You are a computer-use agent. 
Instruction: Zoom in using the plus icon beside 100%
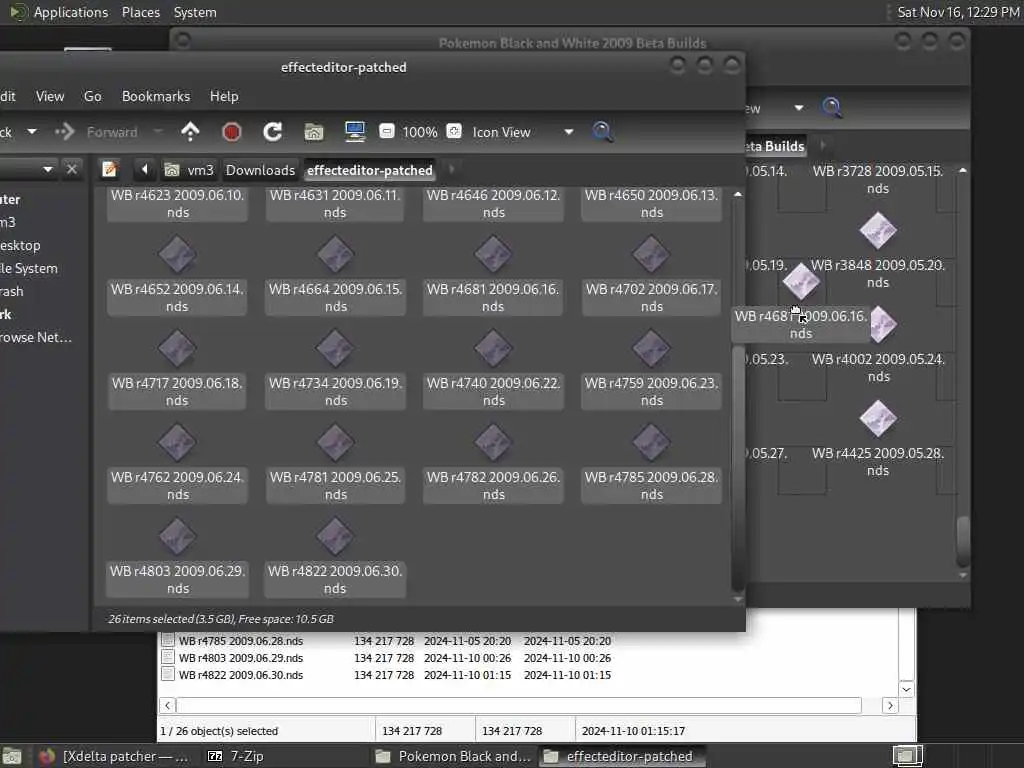(454, 131)
